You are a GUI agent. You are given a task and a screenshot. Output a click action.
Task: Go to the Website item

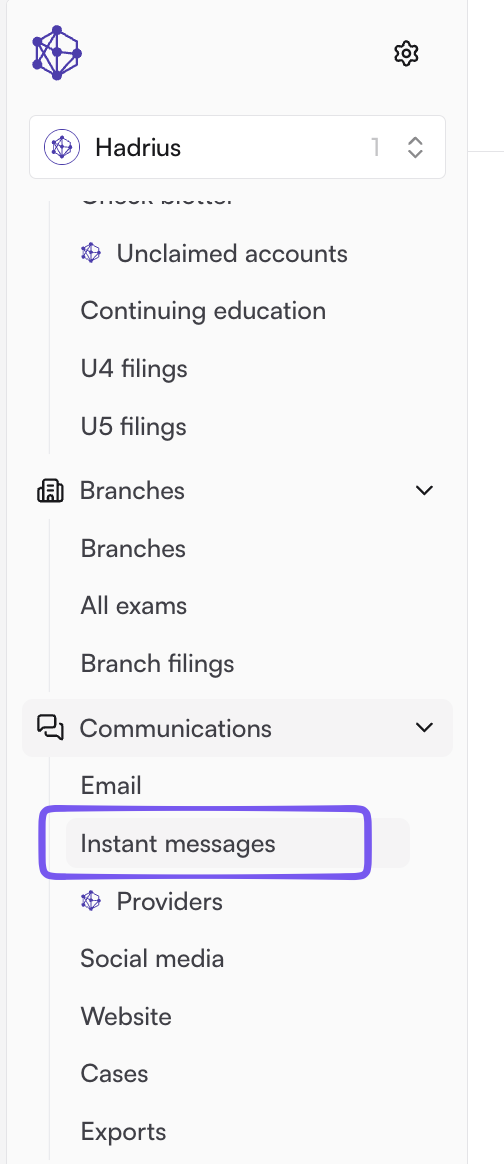(x=126, y=1016)
